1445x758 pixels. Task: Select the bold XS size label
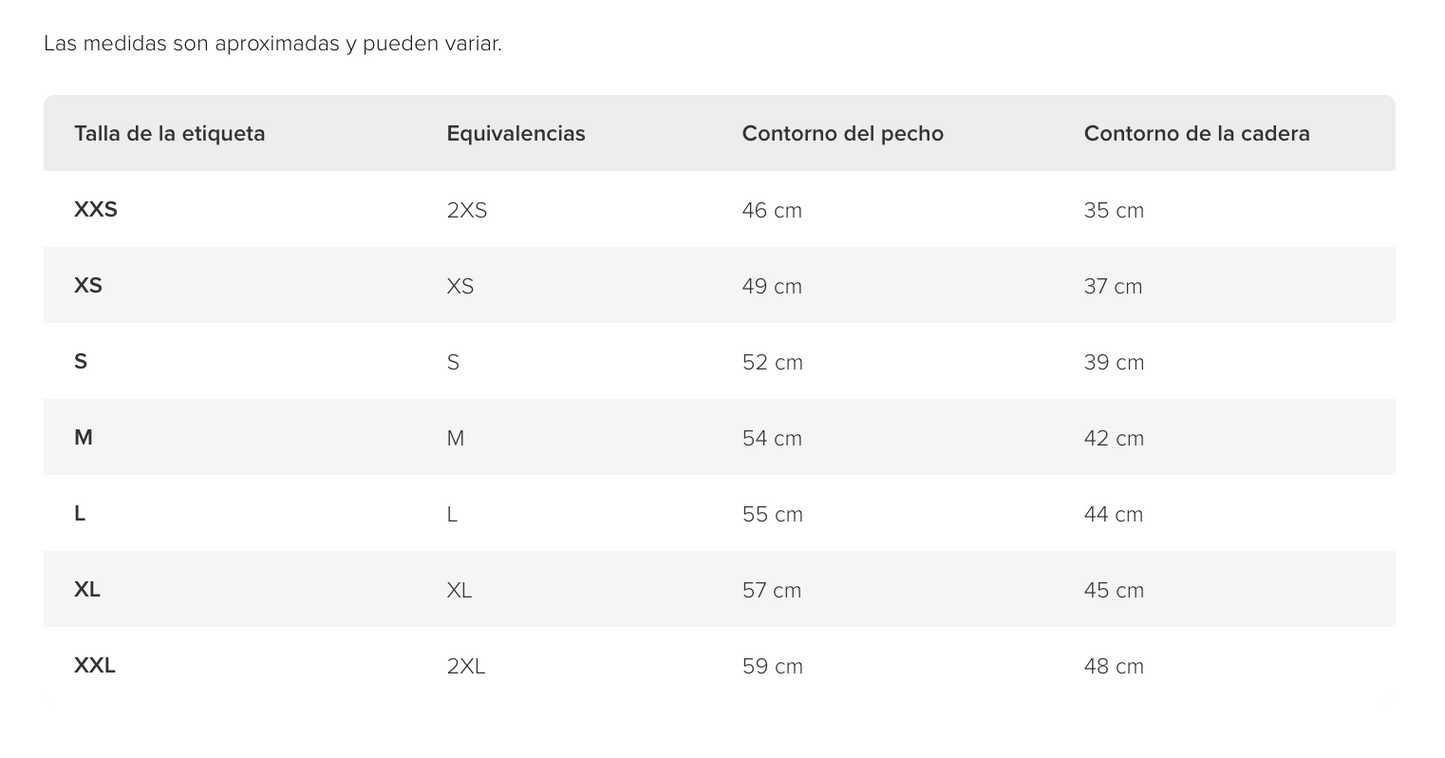pyautogui.click(x=88, y=285)
